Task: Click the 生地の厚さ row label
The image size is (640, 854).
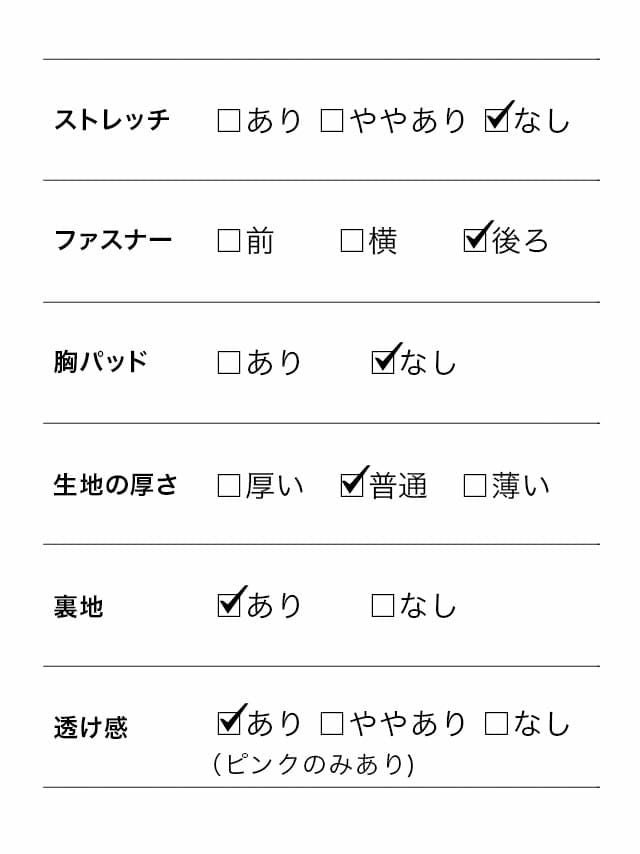Action: [115, 485]
